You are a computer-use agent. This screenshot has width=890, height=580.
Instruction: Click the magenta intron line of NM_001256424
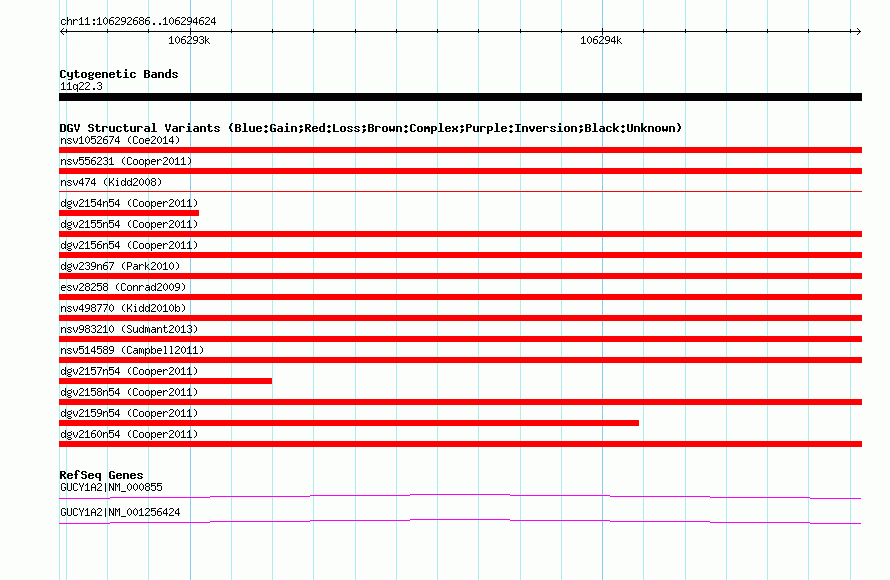(x=460, y=522)
